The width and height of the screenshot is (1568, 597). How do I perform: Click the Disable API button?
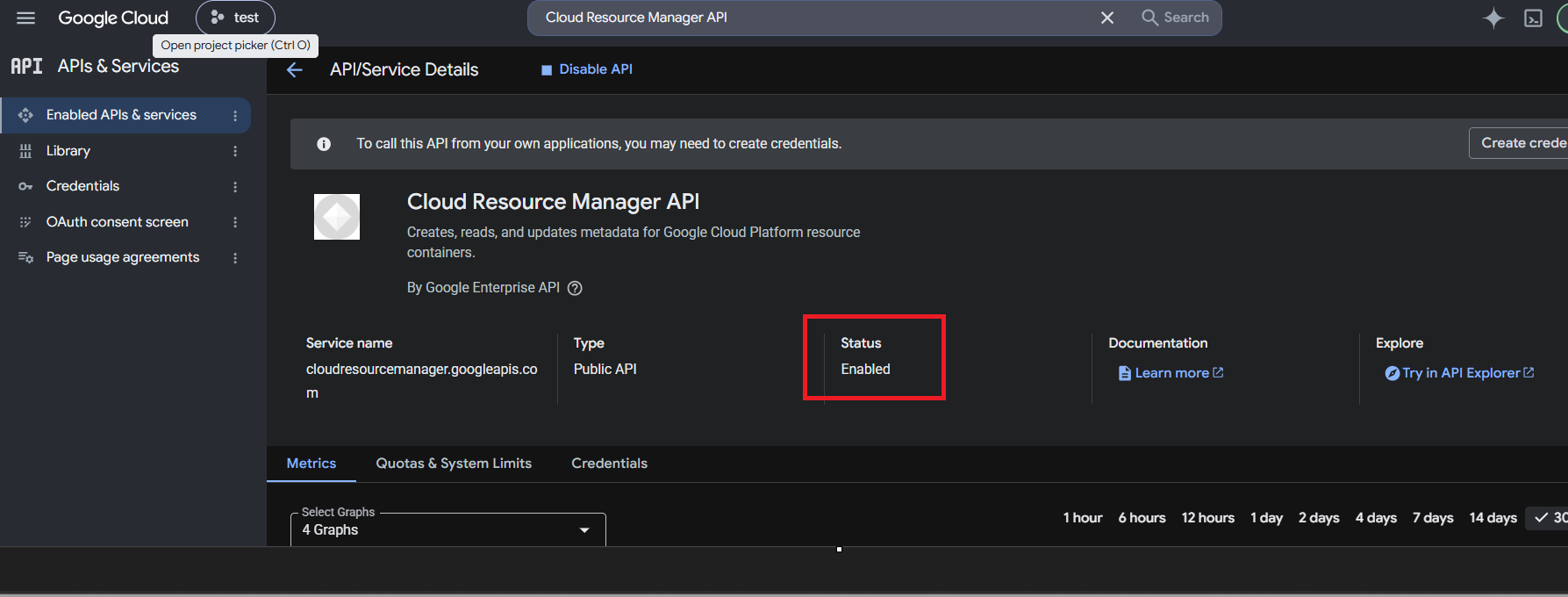pyautogui.click(x=586, y=69)
